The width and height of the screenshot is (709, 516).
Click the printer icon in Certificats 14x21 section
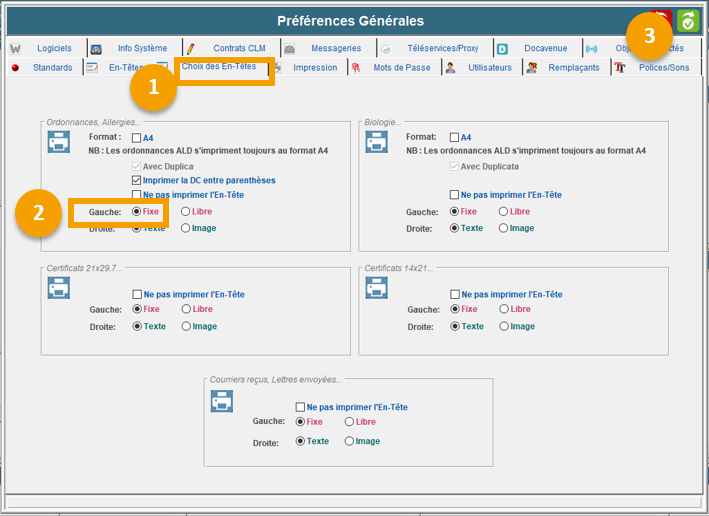pos(377,288)
